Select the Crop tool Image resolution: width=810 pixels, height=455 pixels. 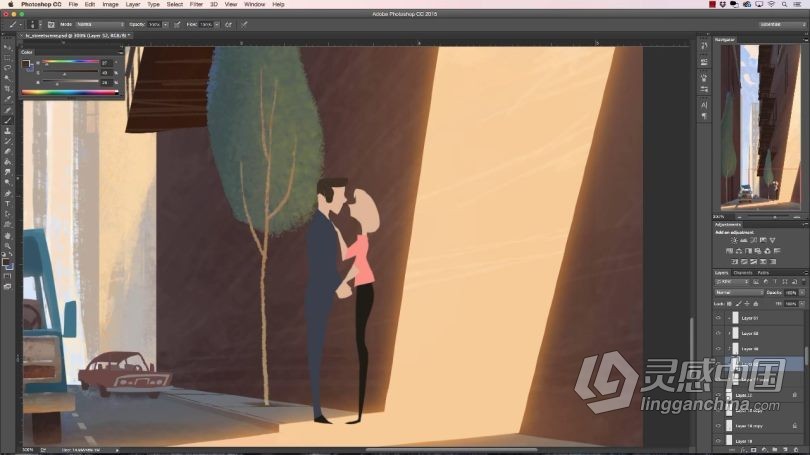point(7,89)
